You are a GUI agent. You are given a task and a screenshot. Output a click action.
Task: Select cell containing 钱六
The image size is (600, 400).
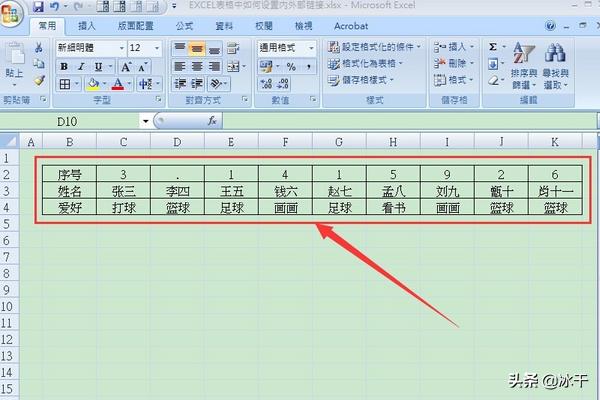click(285, 191)
